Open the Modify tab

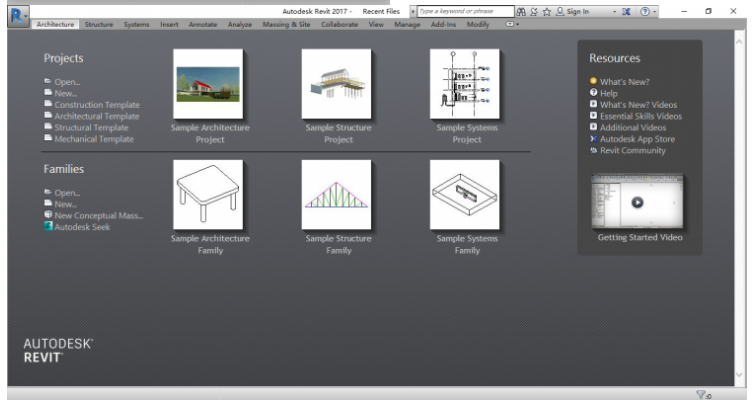click(478, 24)
